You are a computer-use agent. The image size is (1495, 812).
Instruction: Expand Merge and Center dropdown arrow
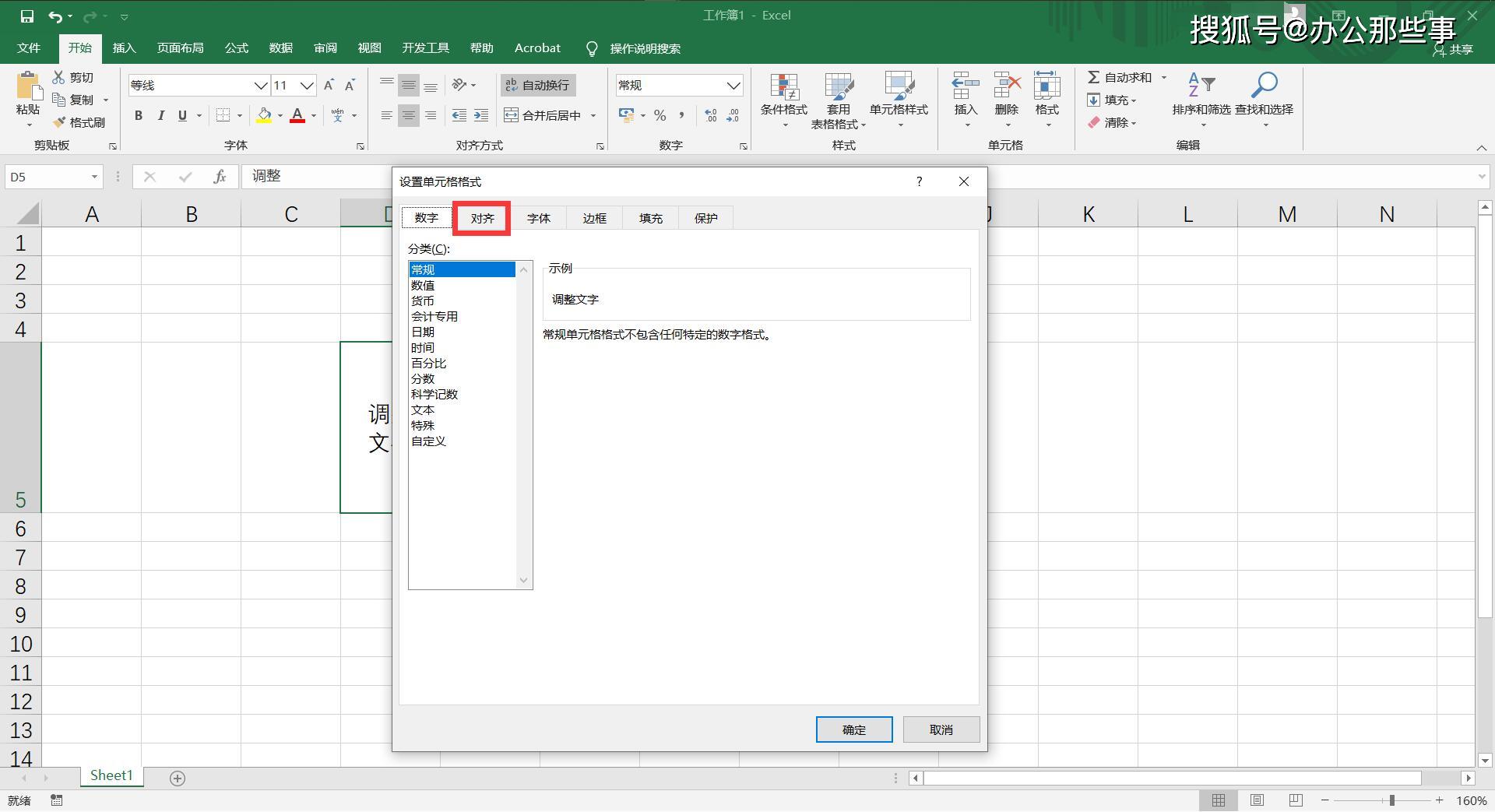pos(593,115)
